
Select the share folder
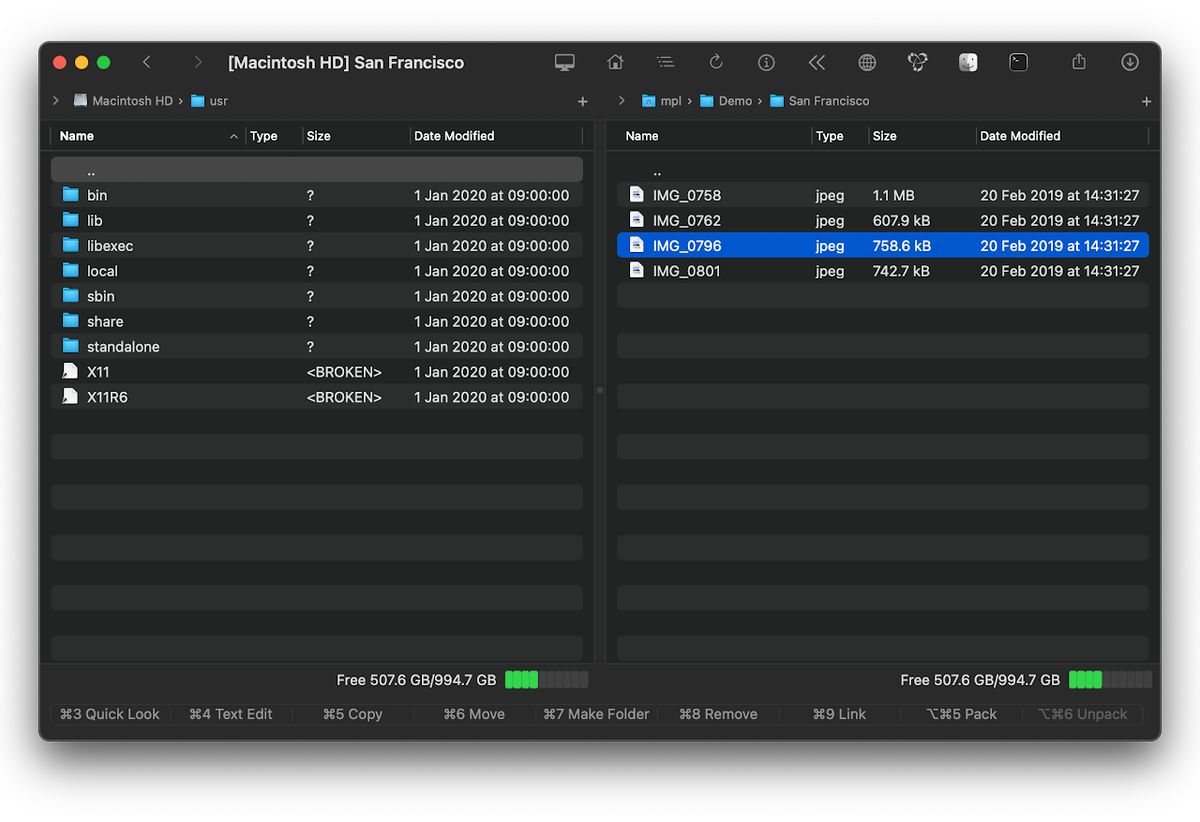point(317,321)
